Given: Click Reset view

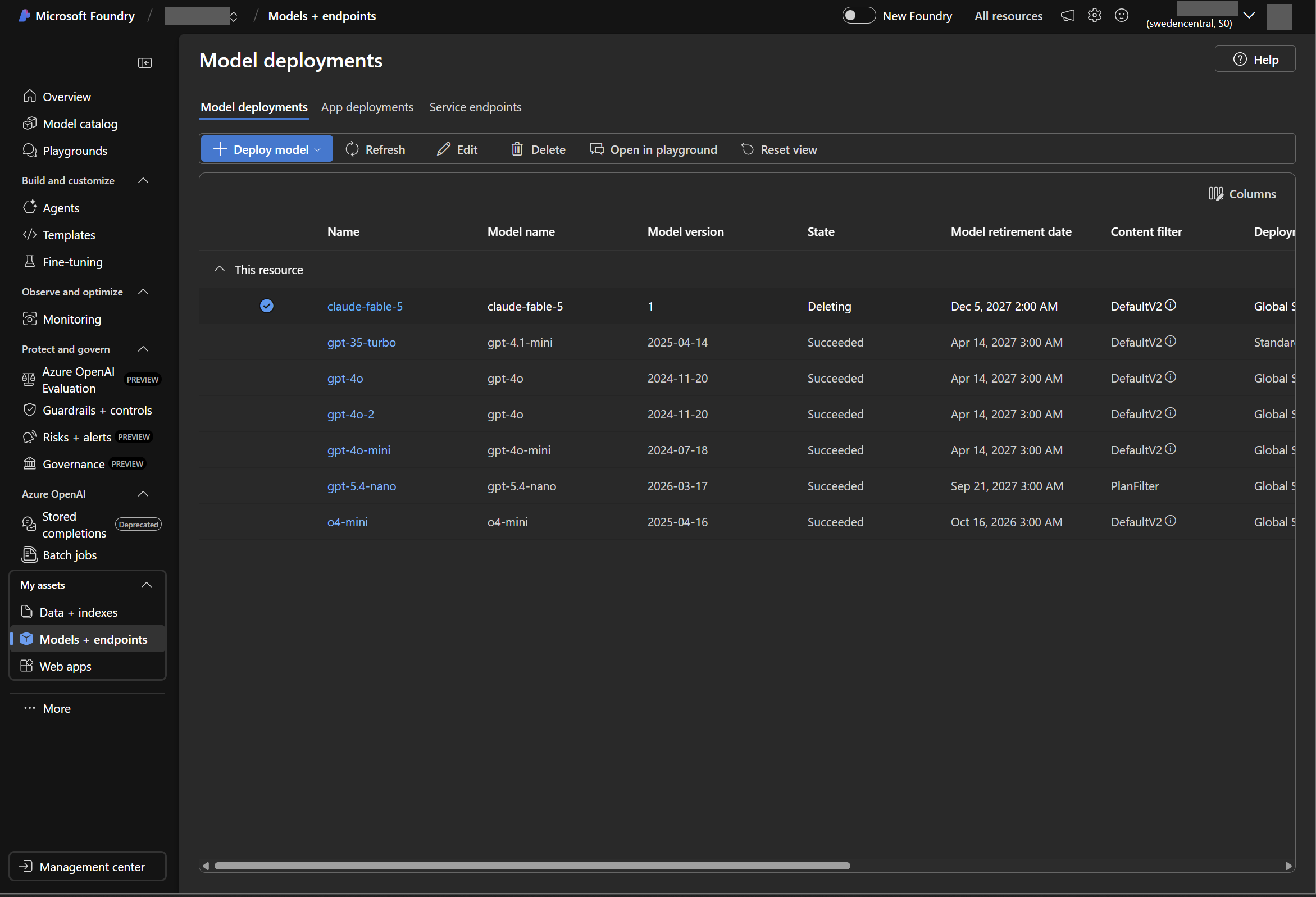Looking at the screenshot, I should pyautogui.click(x=779, y=149).
